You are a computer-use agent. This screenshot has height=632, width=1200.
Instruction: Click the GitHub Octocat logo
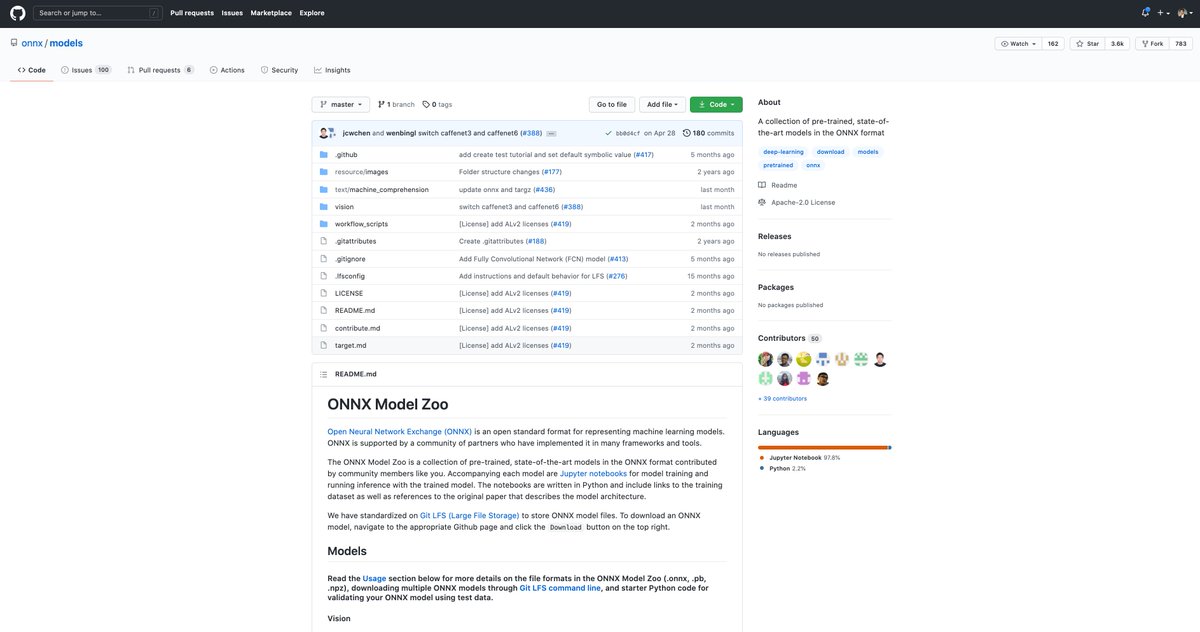[x=17, y=13]
